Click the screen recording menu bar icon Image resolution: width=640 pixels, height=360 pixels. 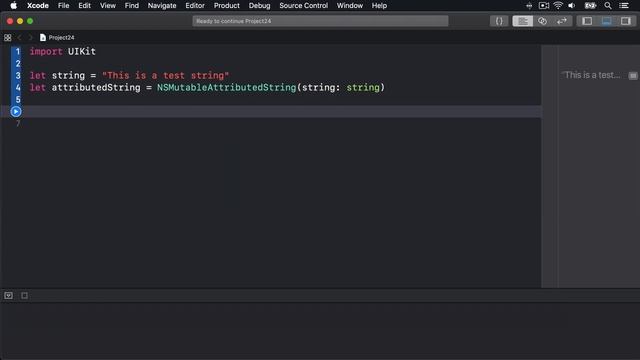[544, 6]
